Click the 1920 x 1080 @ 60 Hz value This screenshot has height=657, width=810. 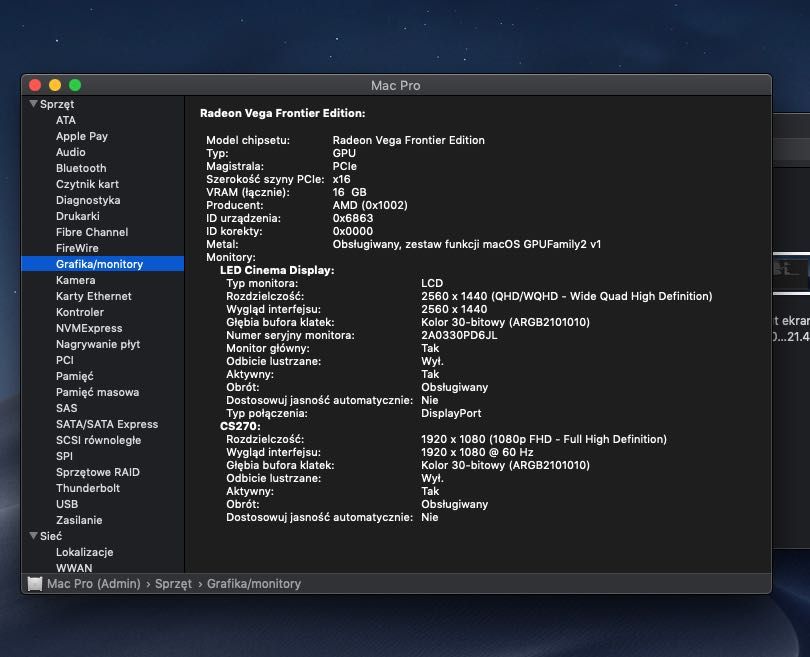click(477, 452)
